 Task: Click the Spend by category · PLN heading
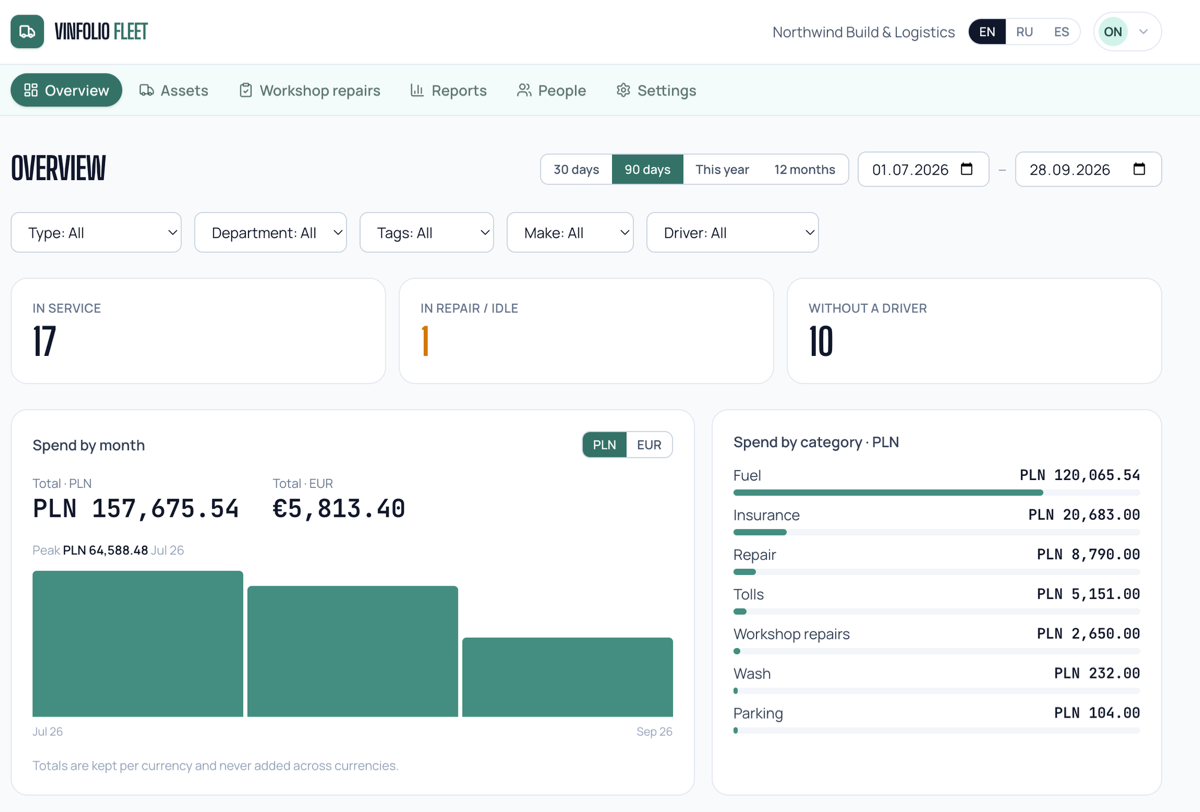point(816,442)
